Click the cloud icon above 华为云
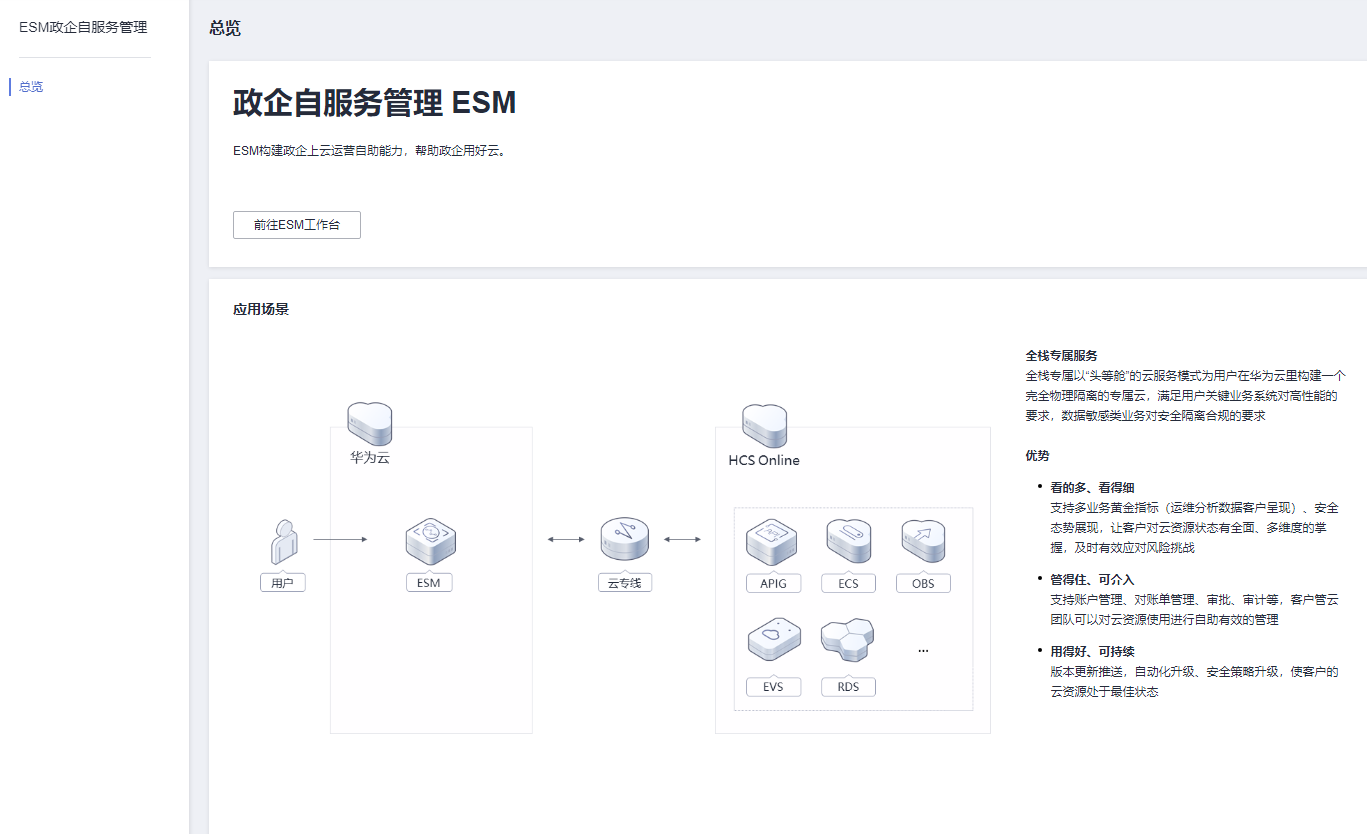This screenshot has height=834, width=1367. 369,424
